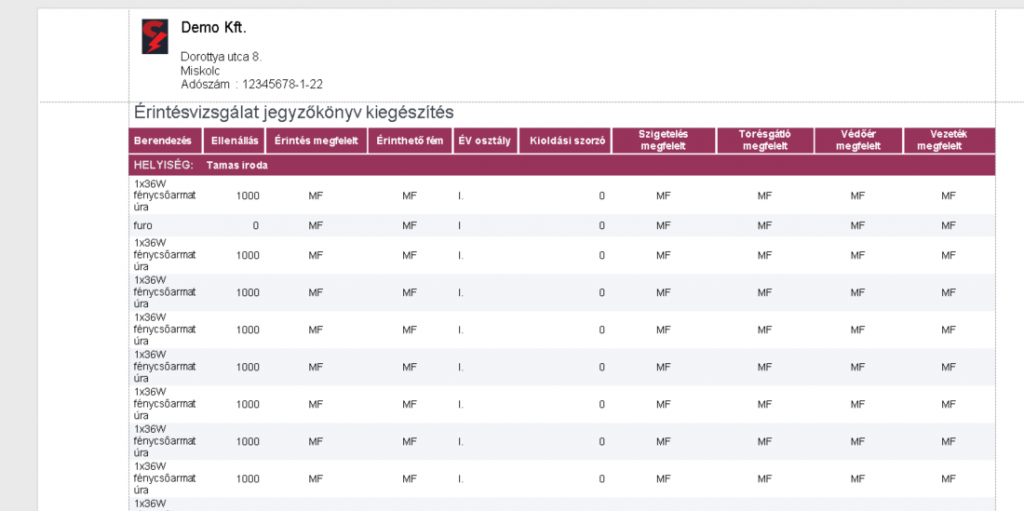1024x511 pixels.
Task: Click furo row's Kioldási szorzó value 0
Action: pyautogui.click(x=601, y=225)
